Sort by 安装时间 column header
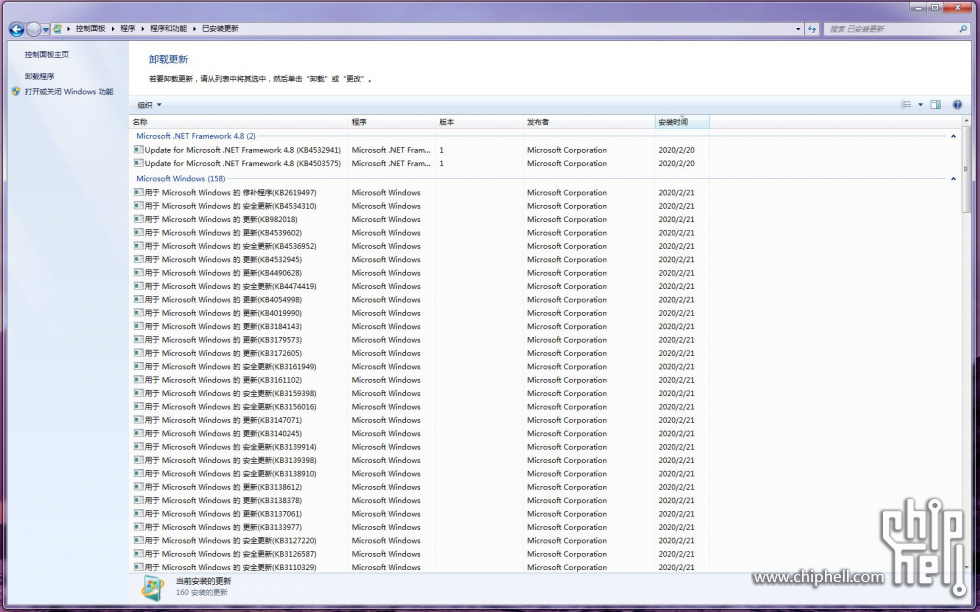The image size is (980, 612). pyautogui.click(x=682, y=122)
